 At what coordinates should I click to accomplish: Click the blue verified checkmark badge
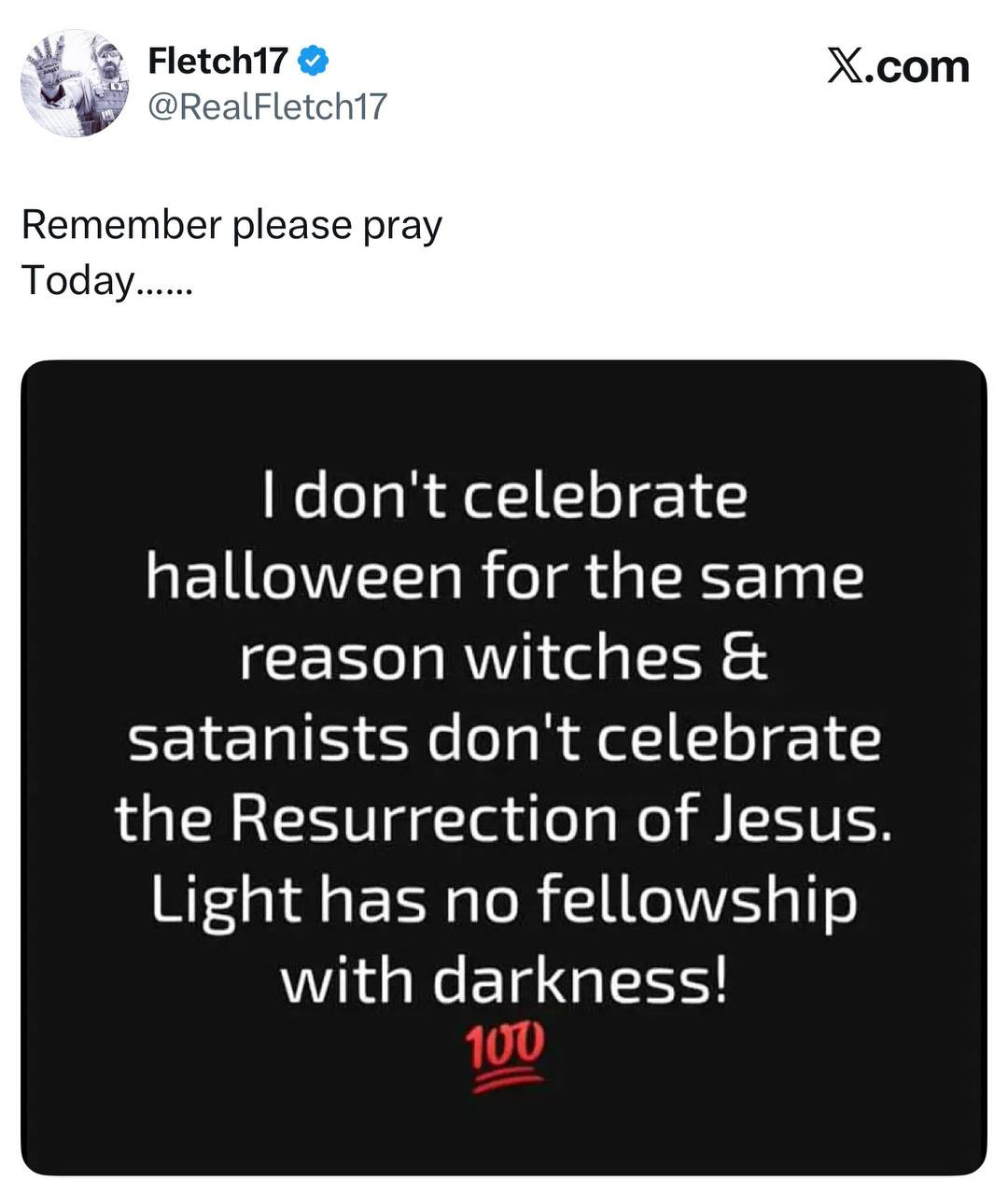click(x=314, y=63)
